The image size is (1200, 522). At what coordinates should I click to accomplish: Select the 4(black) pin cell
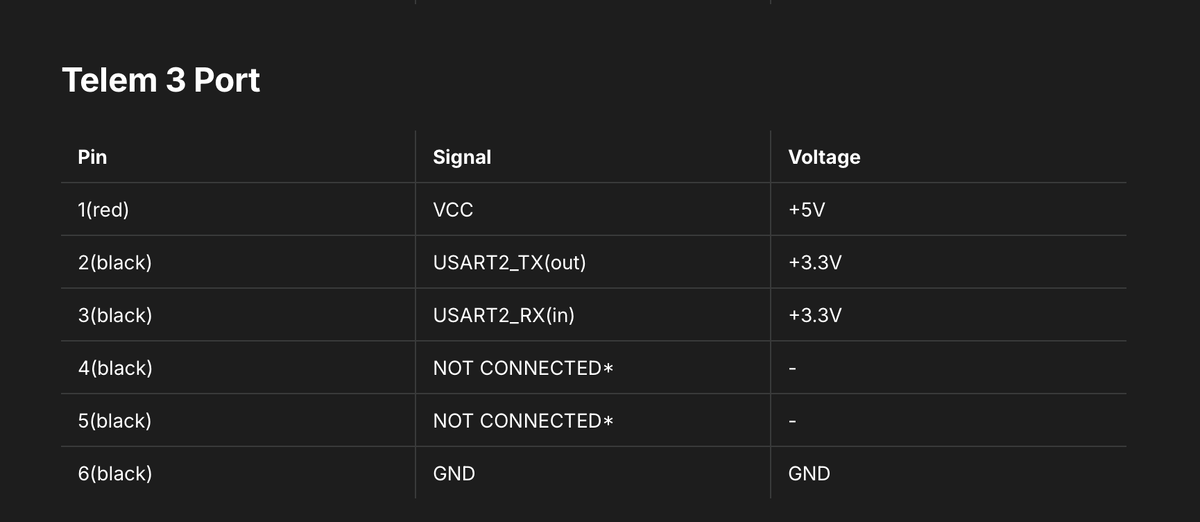(x=115, y=368)
